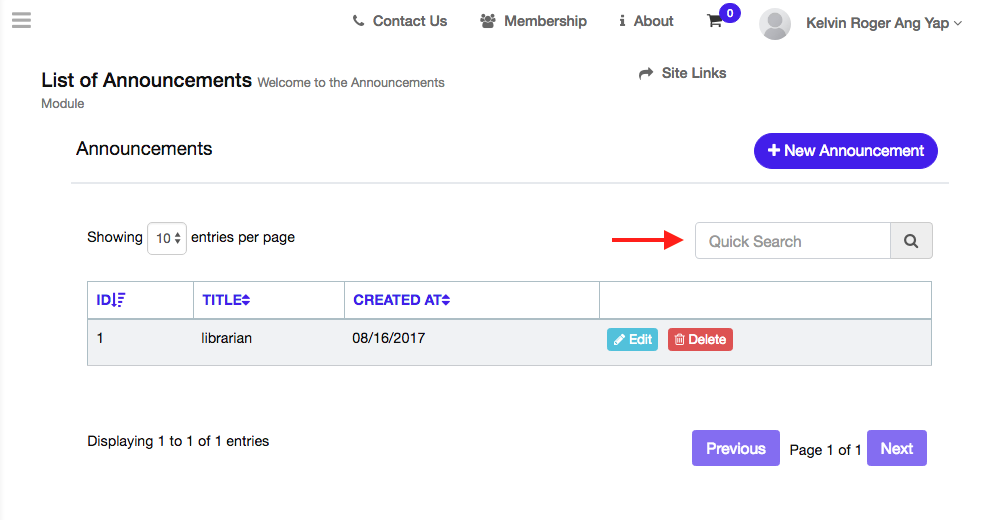The image size is (1008, 520).
Task: Sort table by ID column
Action: click(x=110, y=299)
